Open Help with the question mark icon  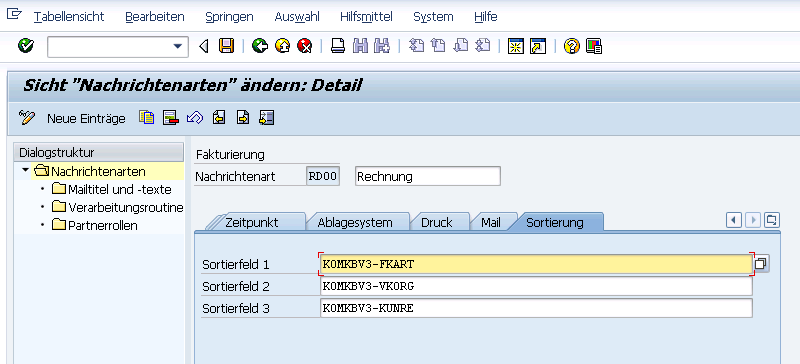click(x=571, y=46)
